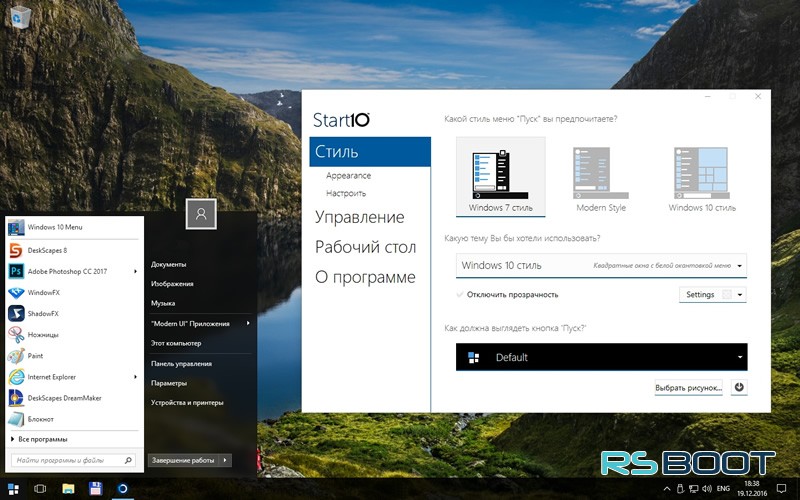Open Task View on the taskbar

(x=40, y=489)
